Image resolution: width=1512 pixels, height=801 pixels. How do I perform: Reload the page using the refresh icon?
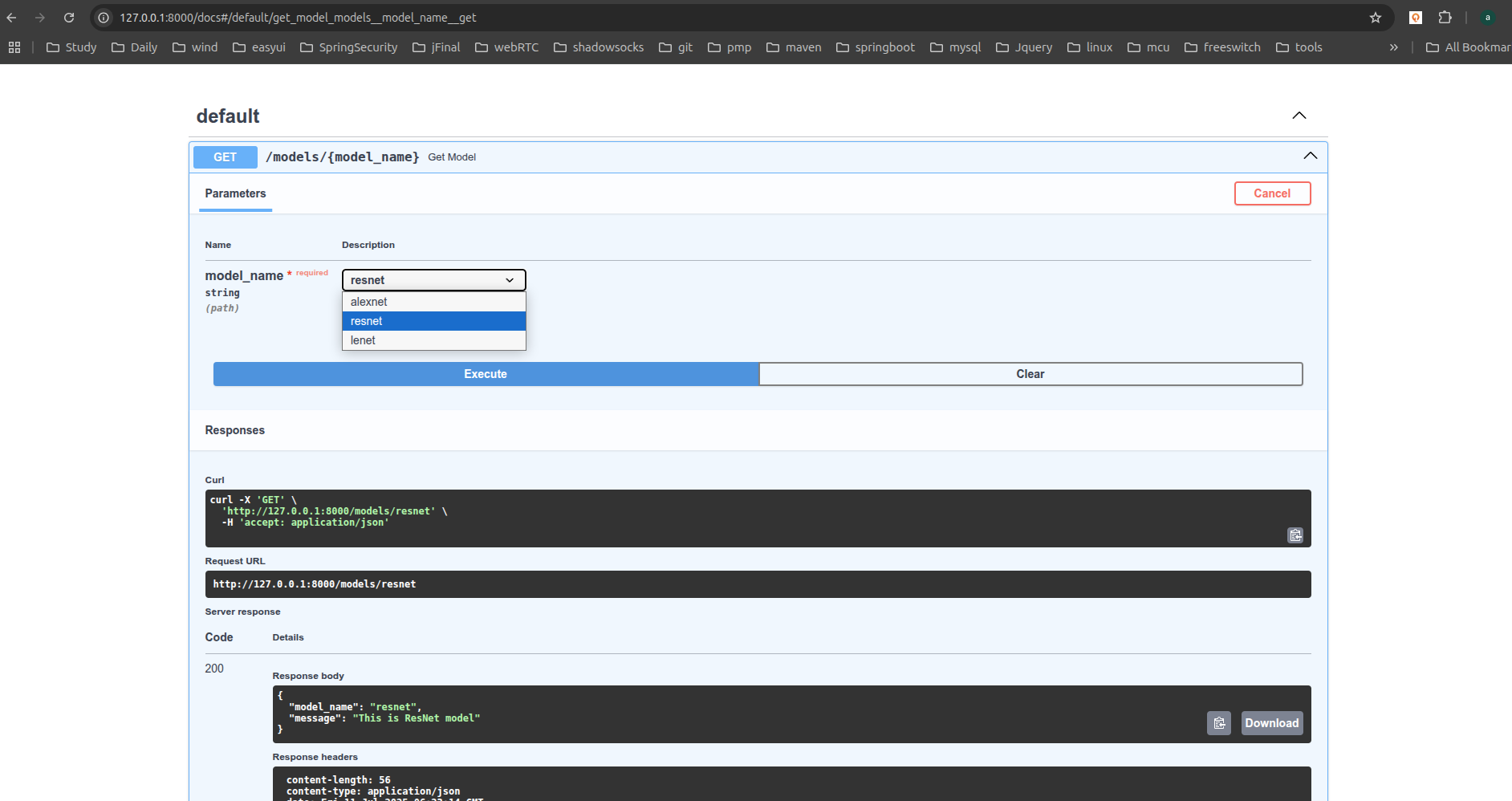click(69, 18)
